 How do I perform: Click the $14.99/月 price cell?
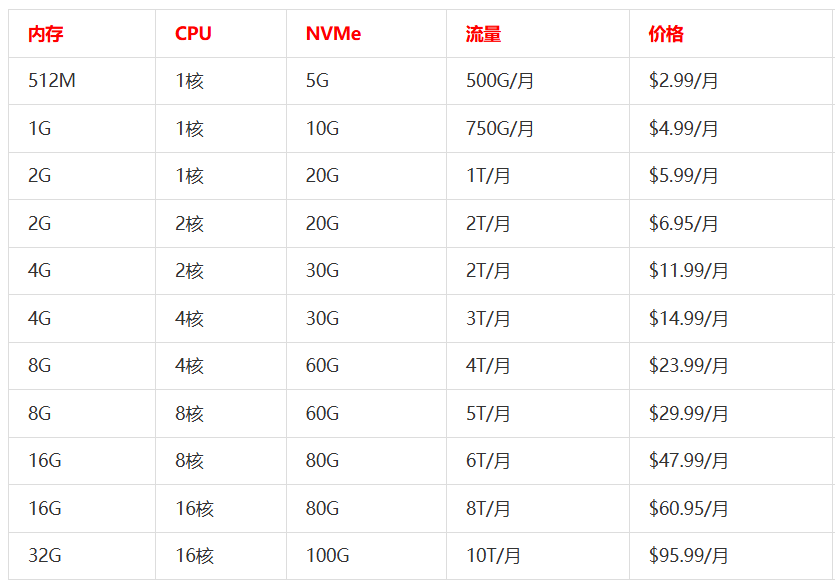coord(688,319)
